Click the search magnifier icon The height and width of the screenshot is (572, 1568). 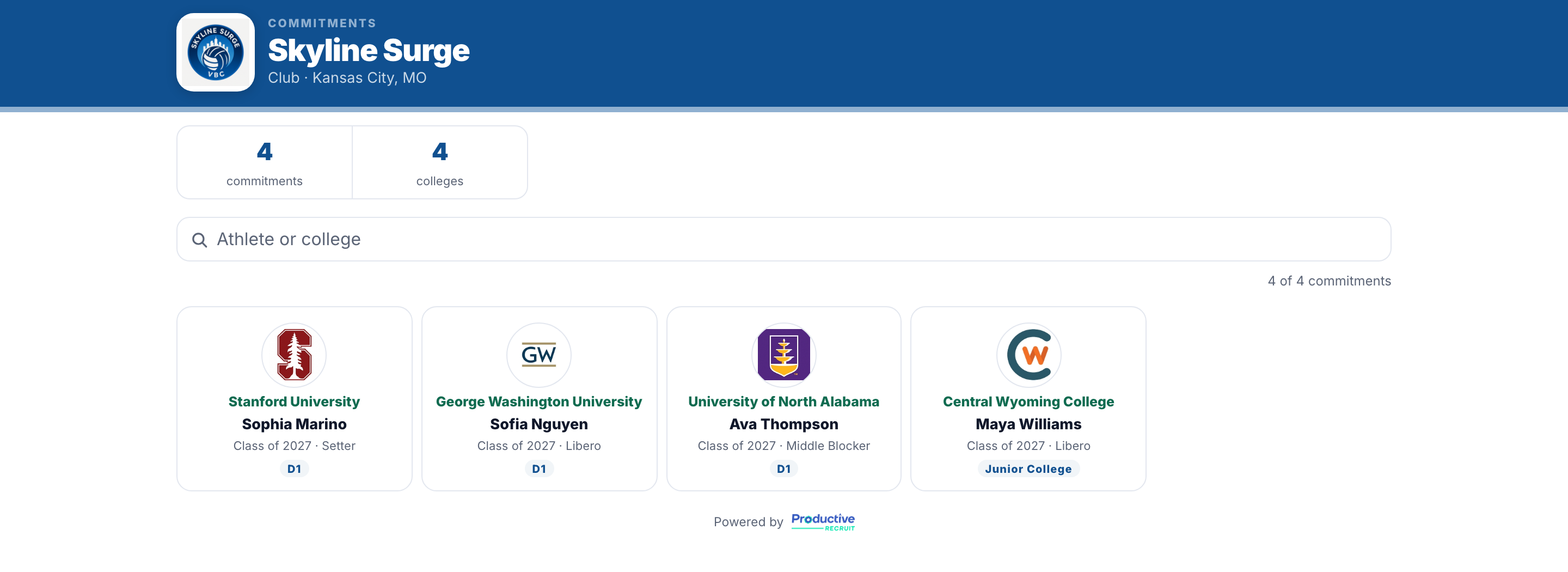pos(199,239)
